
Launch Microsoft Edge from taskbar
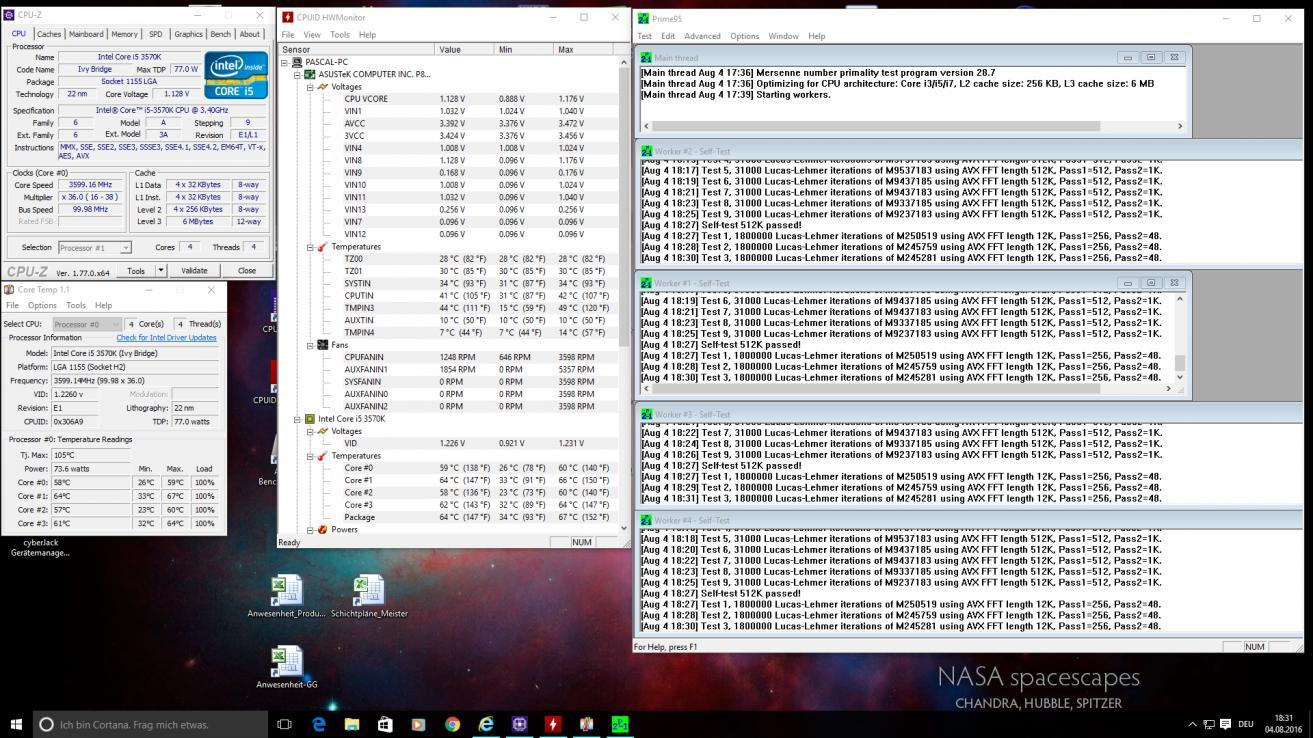pyautogui.click(x=318, y=724)
